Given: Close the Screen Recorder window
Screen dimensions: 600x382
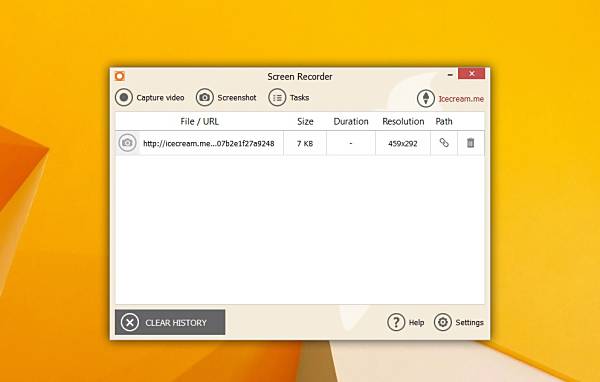Looking at the screenshot, I should 471,73.
